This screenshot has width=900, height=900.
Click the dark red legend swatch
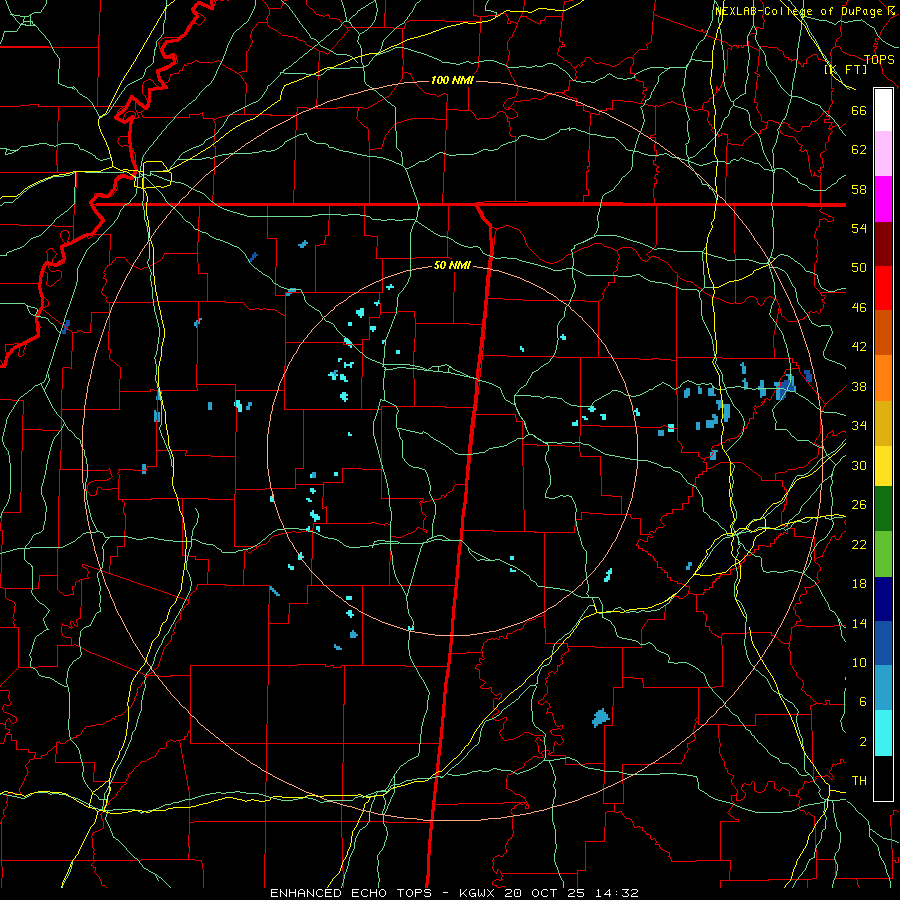click(883, 244)
